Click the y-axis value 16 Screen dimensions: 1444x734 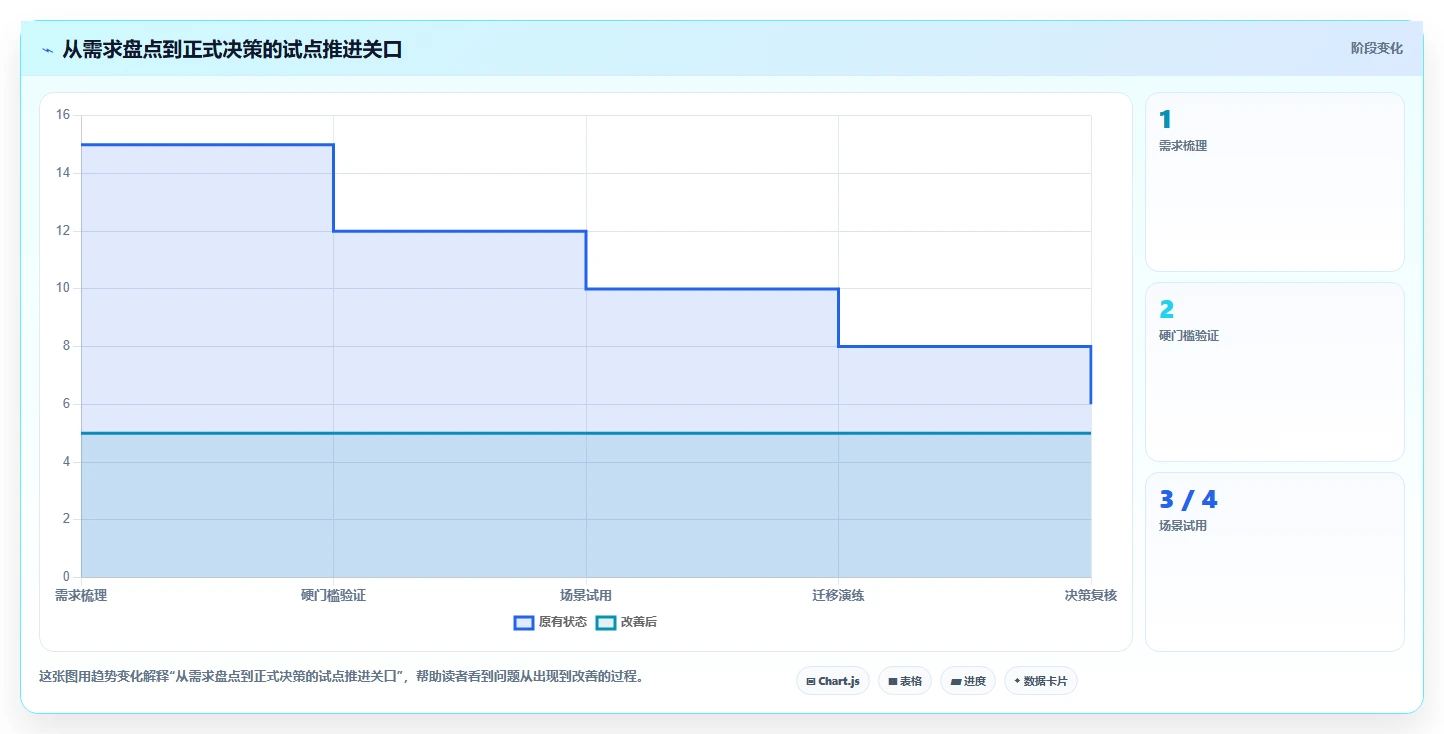(63, 115)
